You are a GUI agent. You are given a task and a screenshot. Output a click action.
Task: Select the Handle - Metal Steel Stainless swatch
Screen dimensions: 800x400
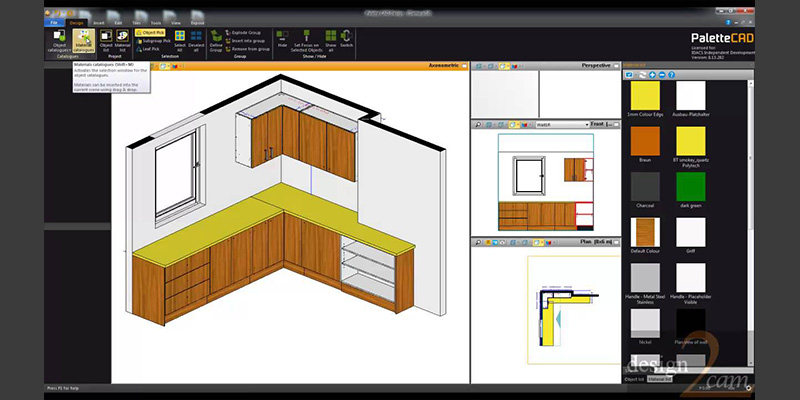click(x=645, y=278)
